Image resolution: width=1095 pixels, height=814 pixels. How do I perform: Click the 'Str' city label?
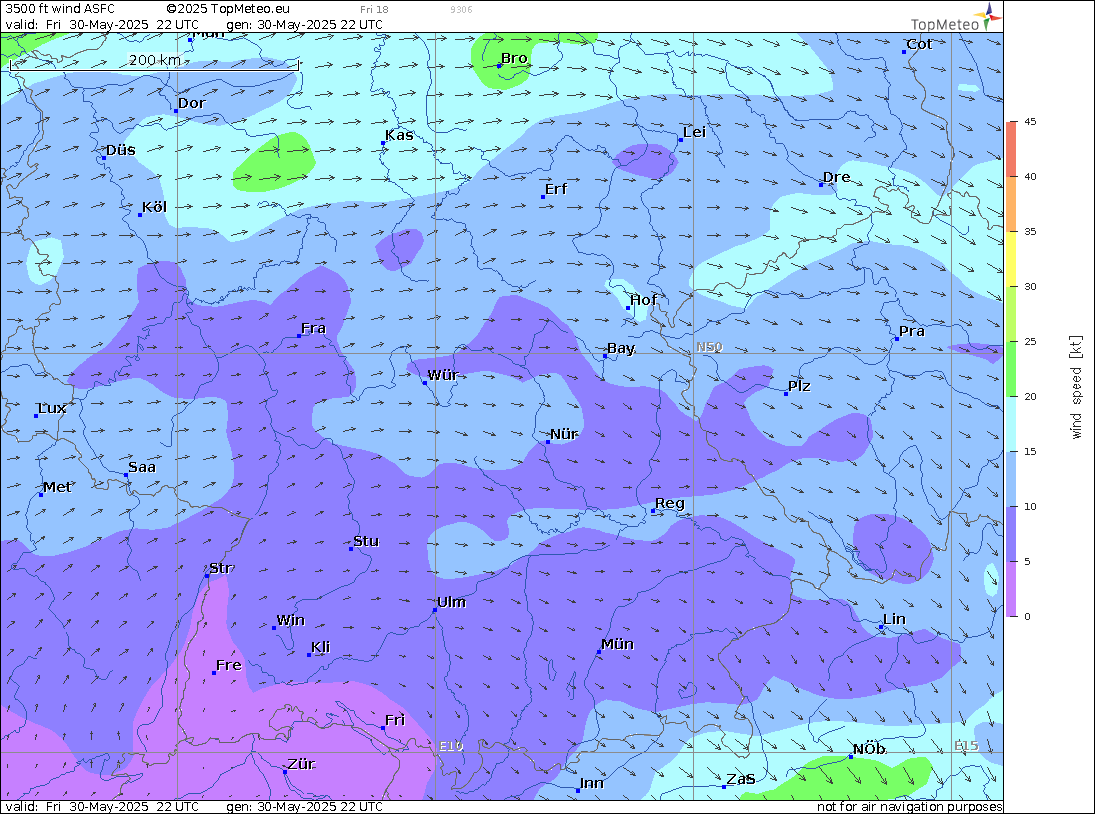(221, 568)
